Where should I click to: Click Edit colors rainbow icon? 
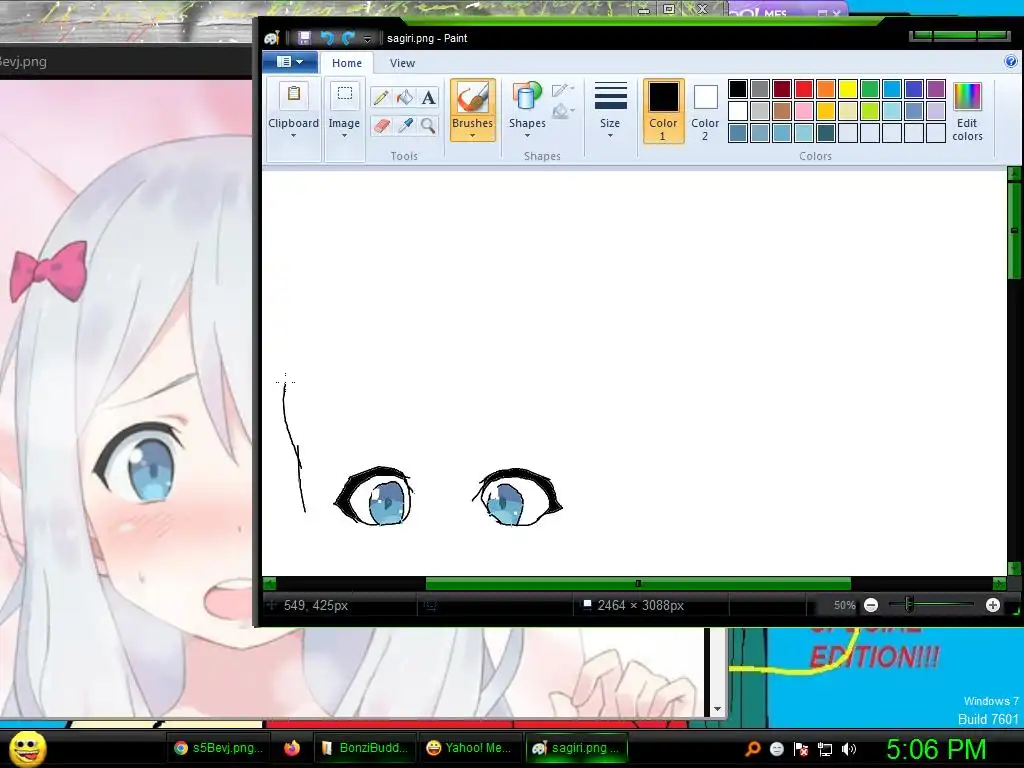click(967, 97)
